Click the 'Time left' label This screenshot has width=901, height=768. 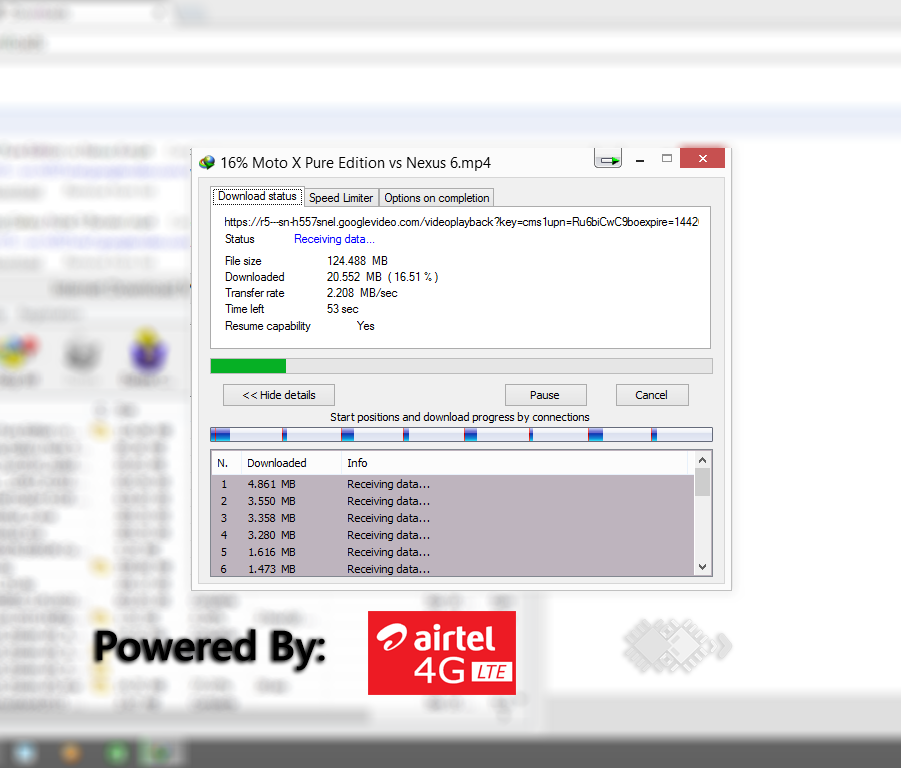(245, 309)
